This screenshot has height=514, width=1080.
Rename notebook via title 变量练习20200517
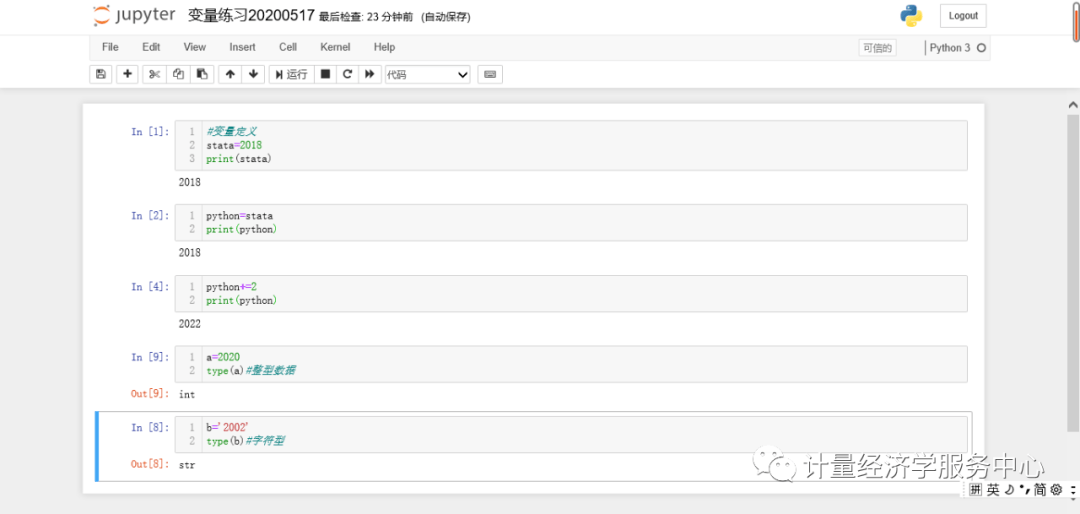[251, 16]
